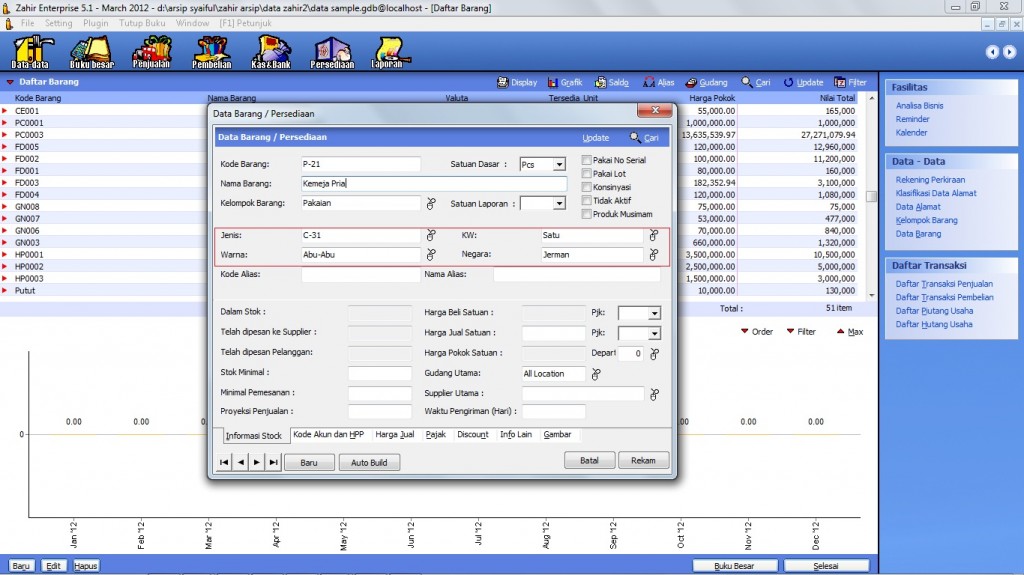Viewport: 1024px width, 575px height.
Task: Open the Satuan Laporan dropdown
Action: (x=558, y=204)
